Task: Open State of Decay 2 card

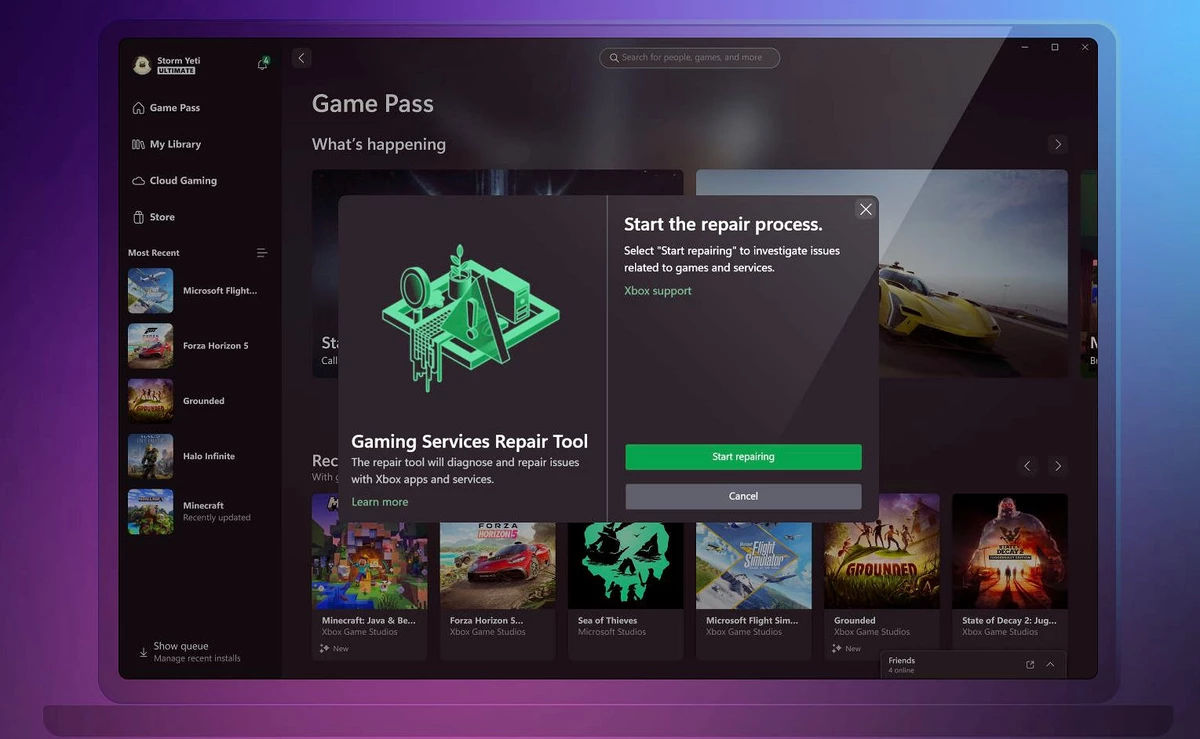Action: tap(1010, 576)
